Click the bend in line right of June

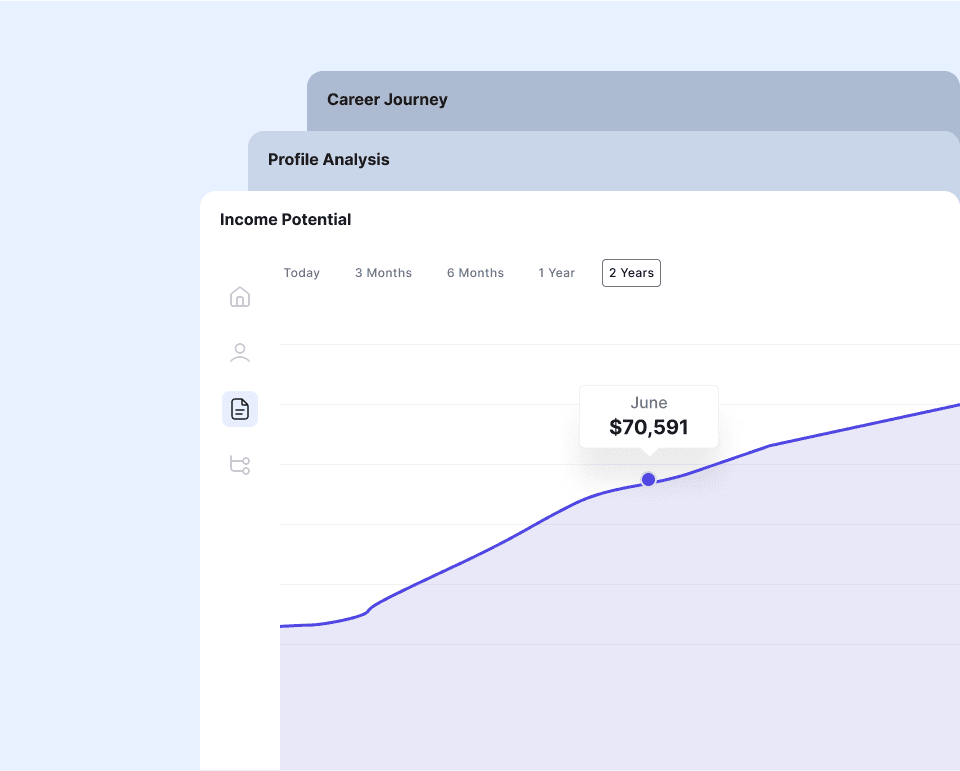[x=769, y=445]
